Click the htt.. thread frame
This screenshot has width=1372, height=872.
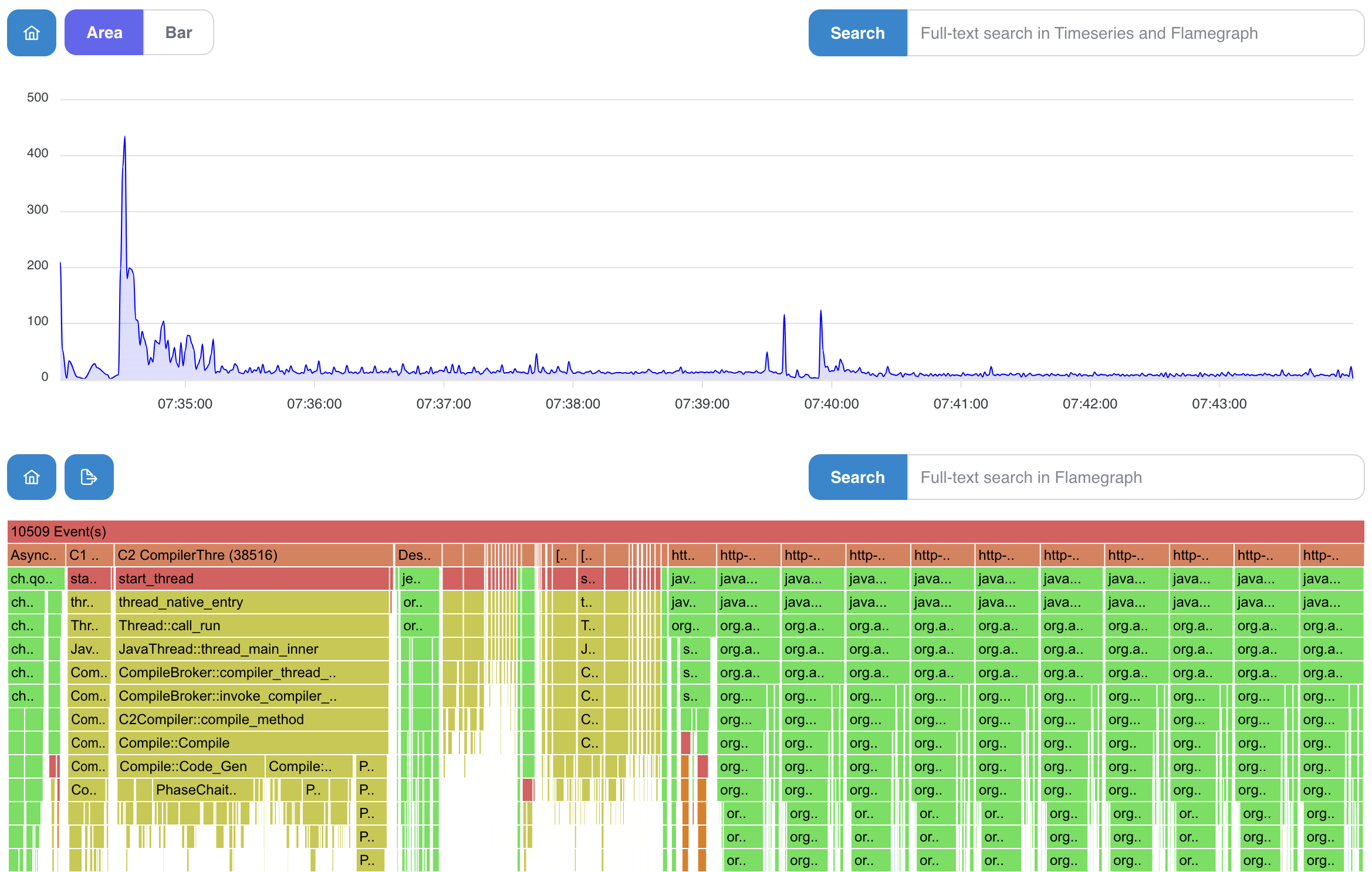pyautogui.click(x=692, y=555)
